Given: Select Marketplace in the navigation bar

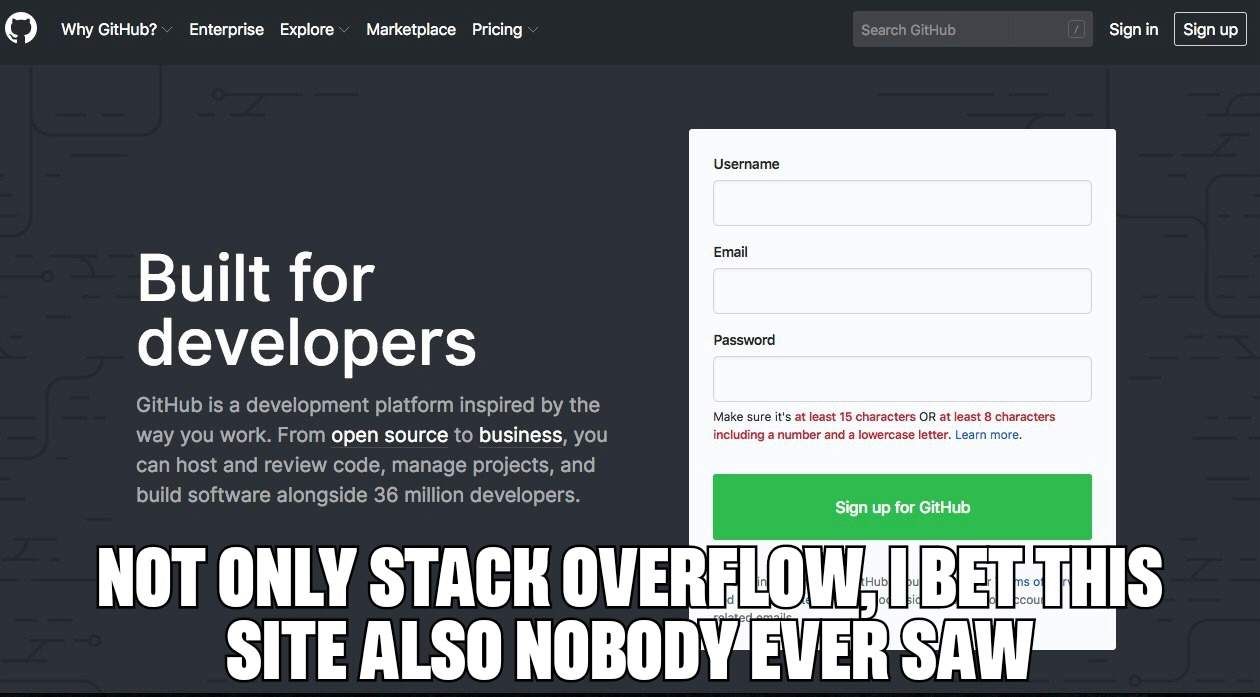Looking at the screenshot, I should coord(411,29).
